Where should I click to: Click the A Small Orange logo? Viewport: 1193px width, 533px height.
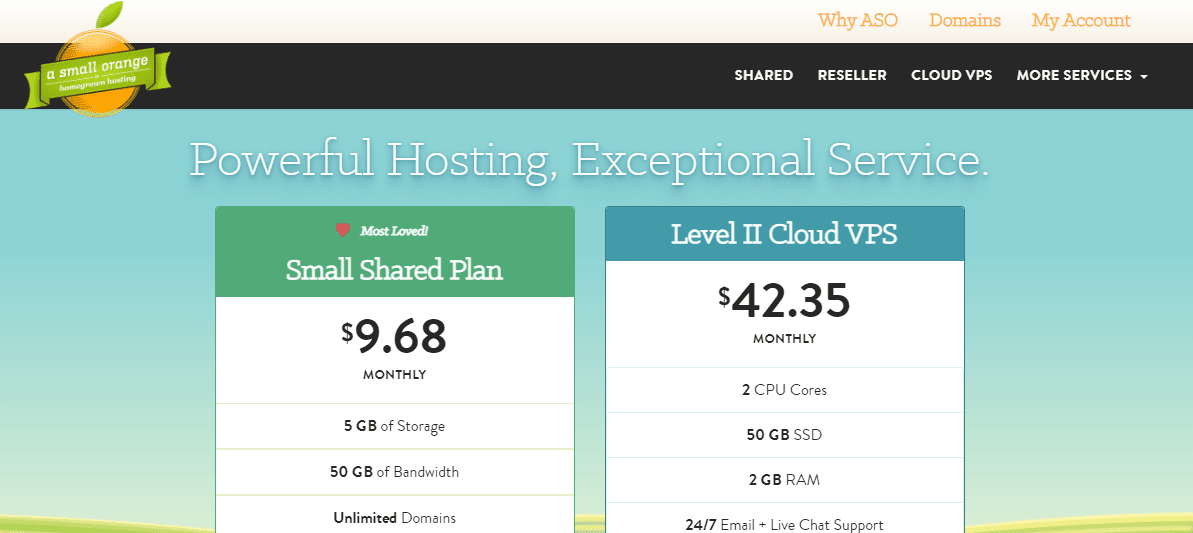pyautogui.click(x=97, y=61)
